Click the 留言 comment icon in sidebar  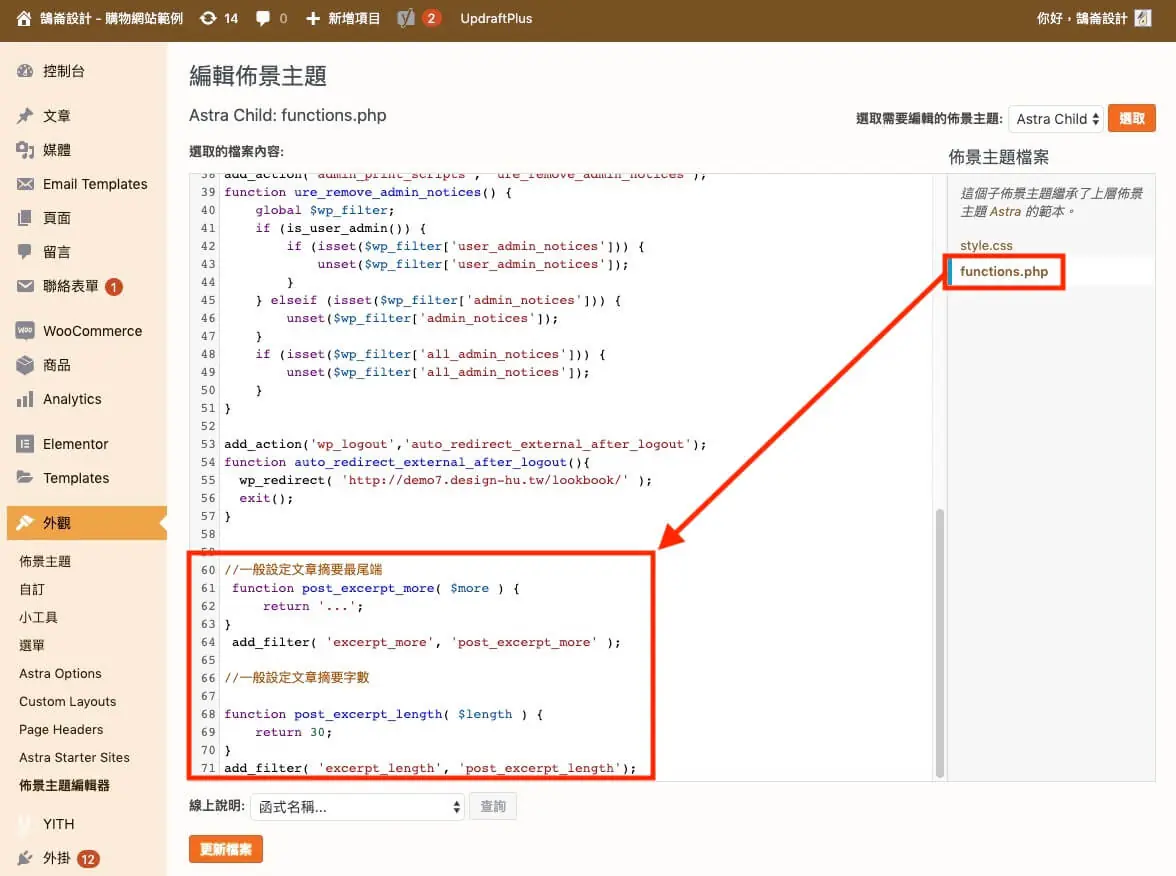click(25, 252)
